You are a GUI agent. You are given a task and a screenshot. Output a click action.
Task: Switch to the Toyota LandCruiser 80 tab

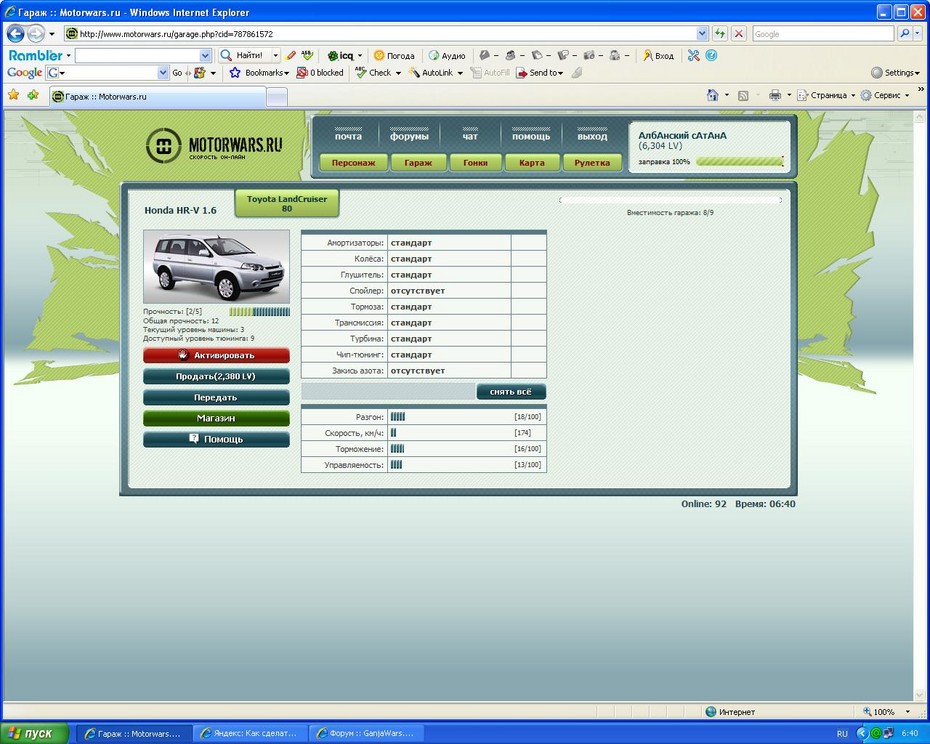tap(287, 204)
